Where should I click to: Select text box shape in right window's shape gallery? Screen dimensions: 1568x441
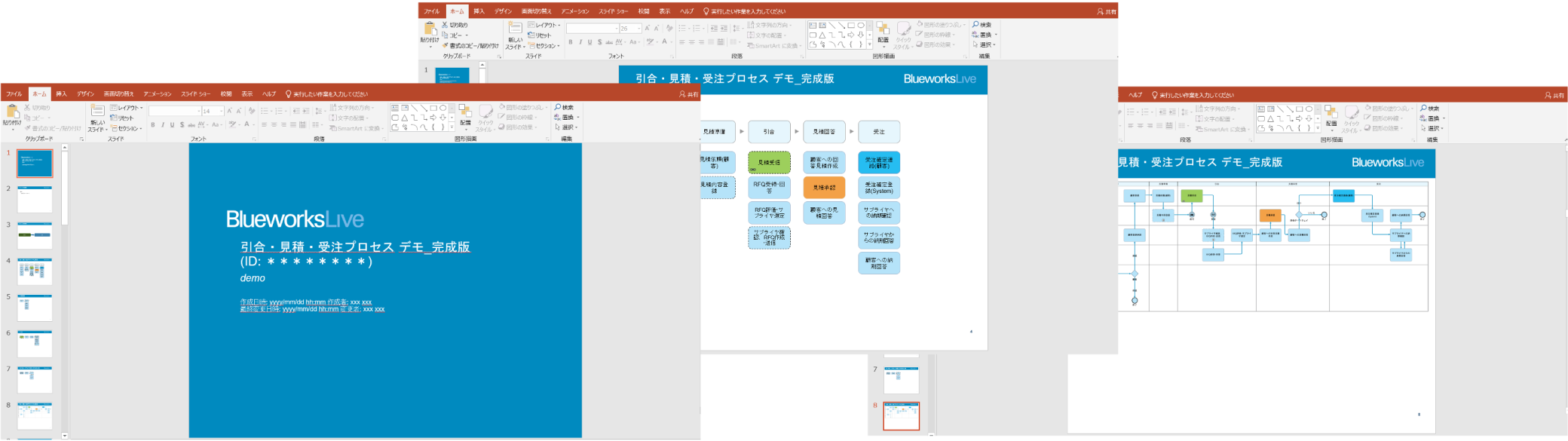[x=1261, y=109]
